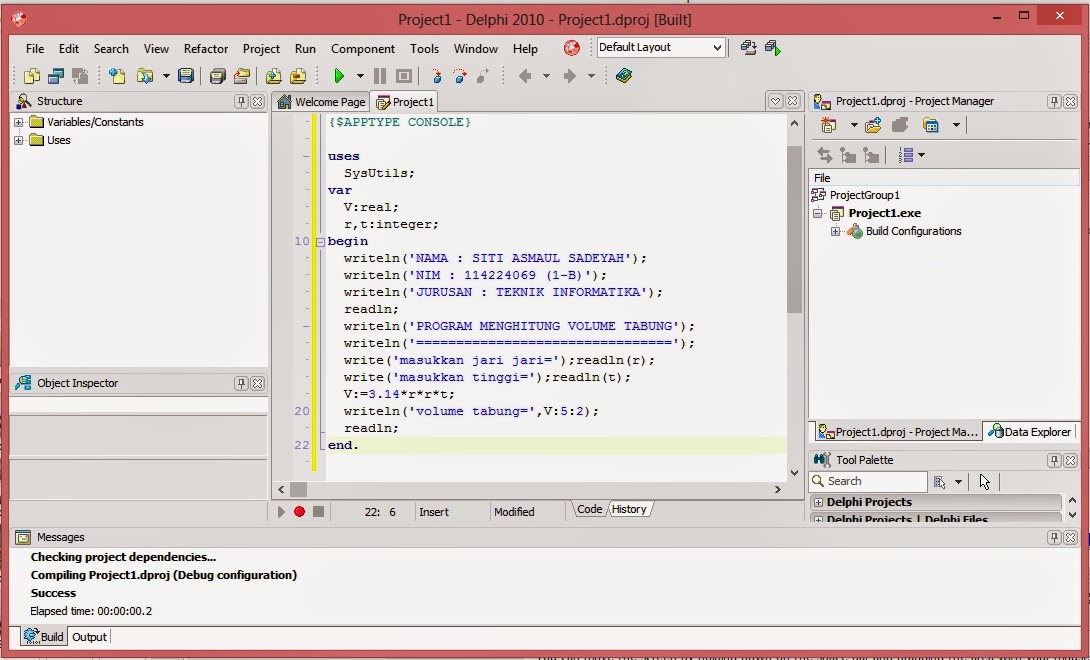Expand the Variables/Constants tree node

[x=19, y=122]
